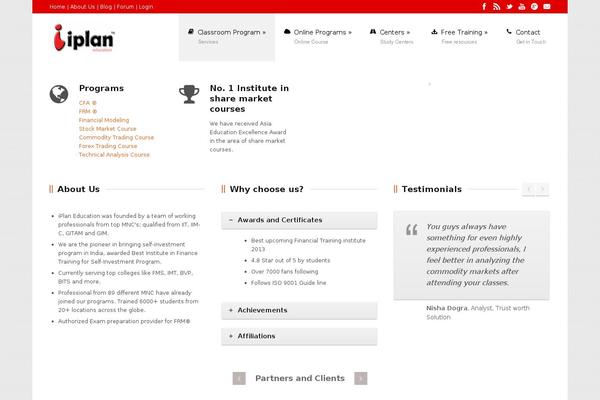This screenshot has width=600, height=400.
Task: Click the Partners and Clients heading
Action: (300, 378)
